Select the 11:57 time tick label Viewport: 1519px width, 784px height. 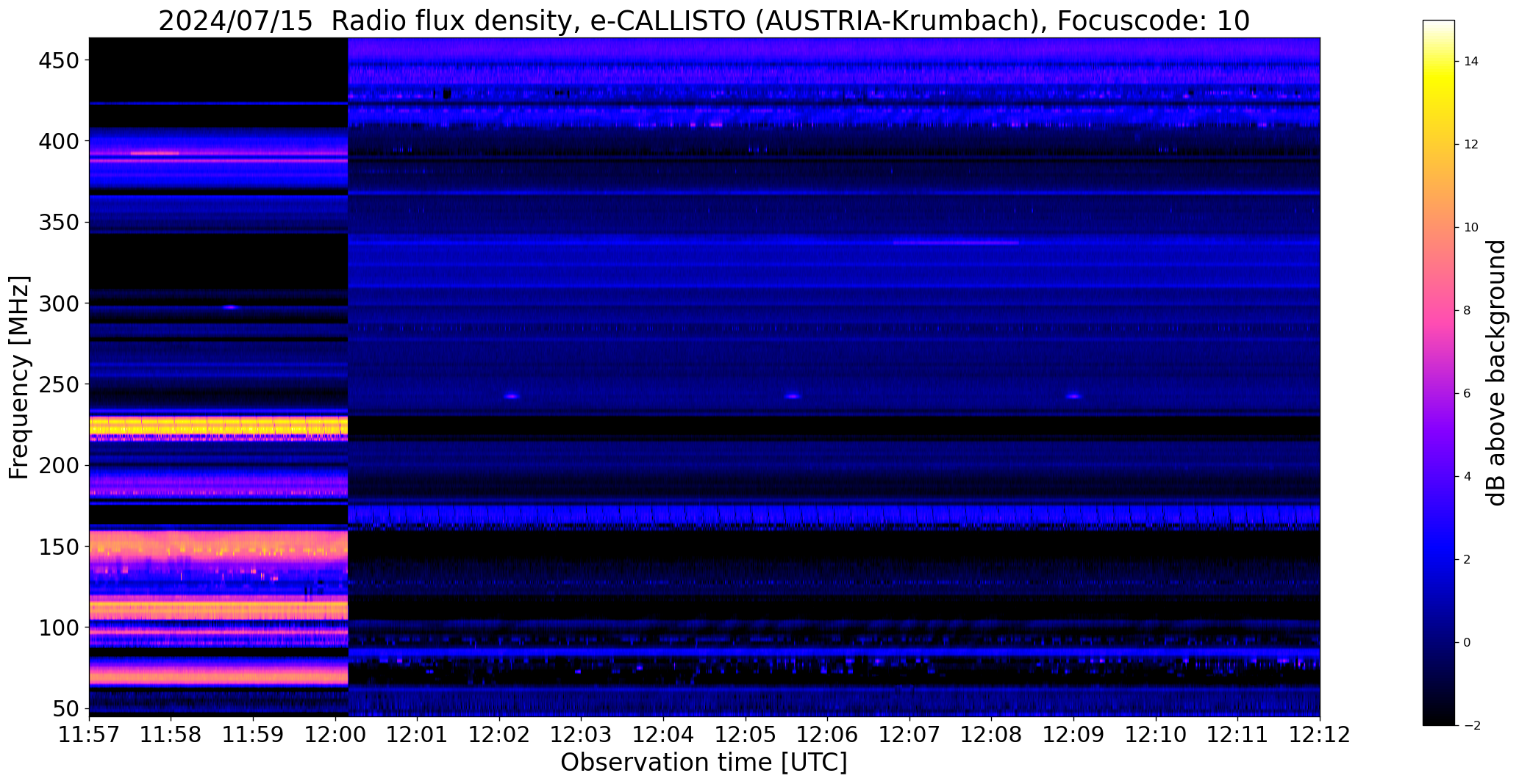[x=89, y=734]
